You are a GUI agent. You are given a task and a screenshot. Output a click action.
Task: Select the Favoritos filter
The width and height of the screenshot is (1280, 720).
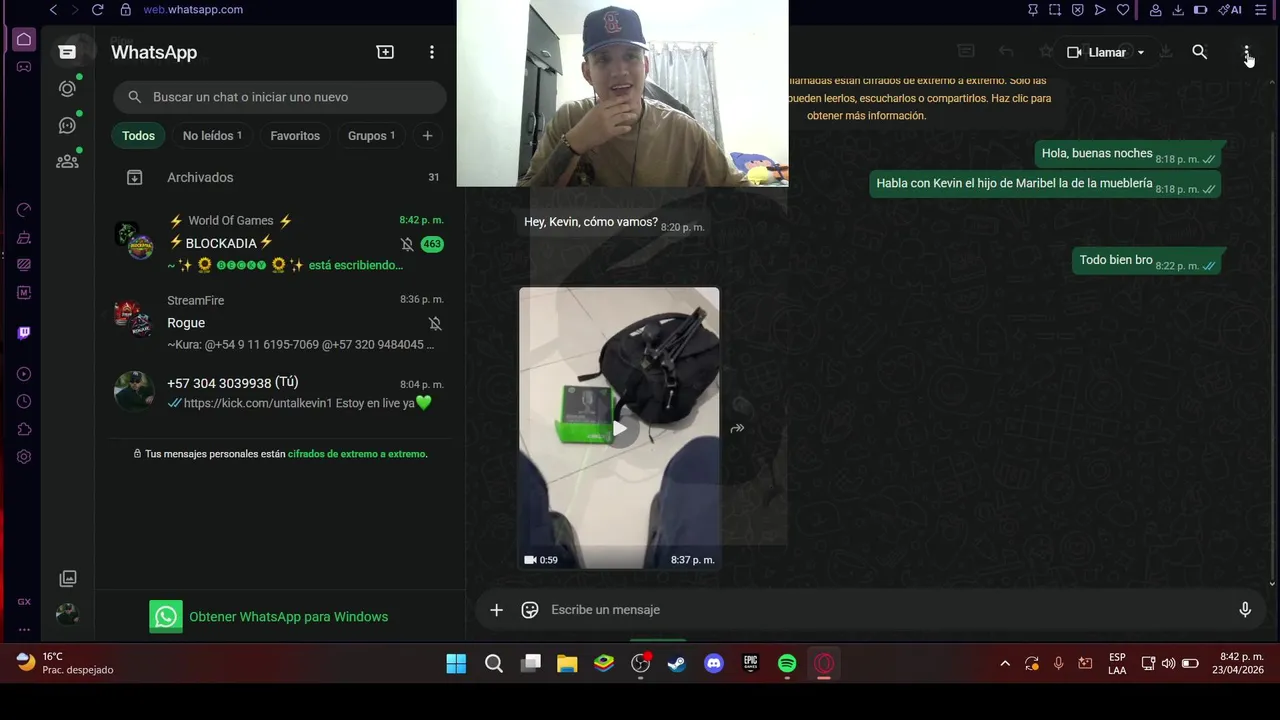[x=295, y=136]
